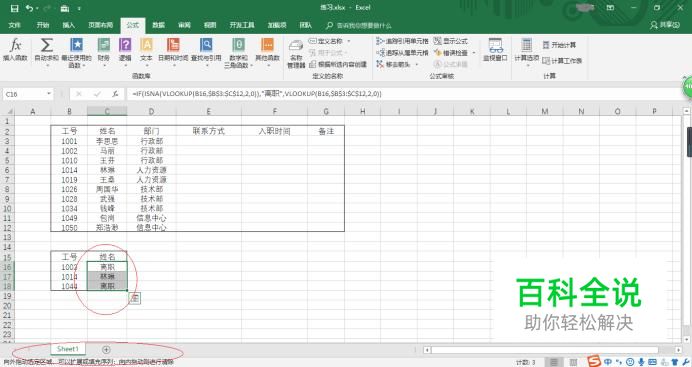Switch to the Insert (插入) tab
Screen dimensions: 692x367
click(x=68, y=25)
